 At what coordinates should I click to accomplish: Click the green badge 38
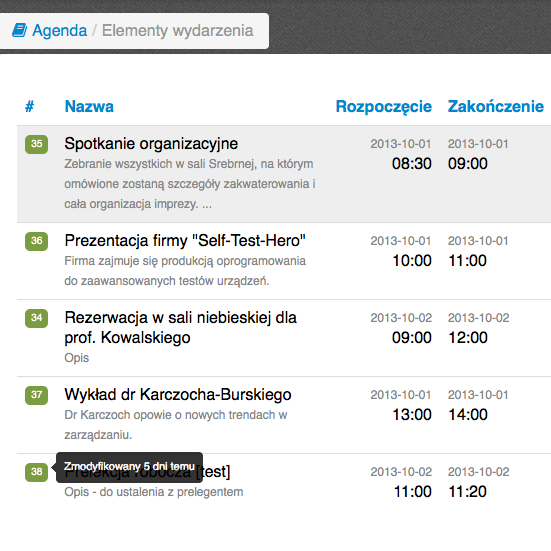[x=37, y=472]
